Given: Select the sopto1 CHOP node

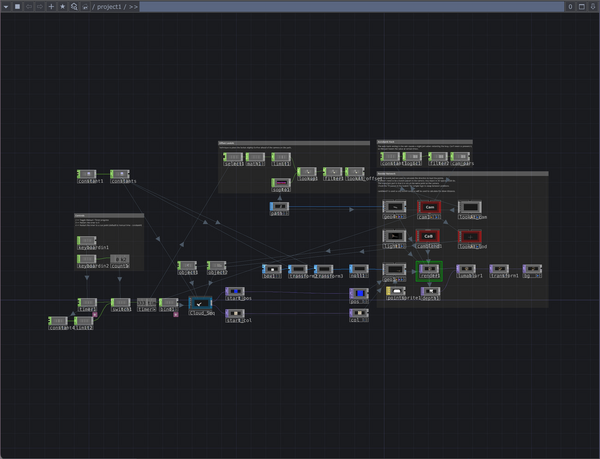Looking at the screenshot, I should [x=281, y=183].
